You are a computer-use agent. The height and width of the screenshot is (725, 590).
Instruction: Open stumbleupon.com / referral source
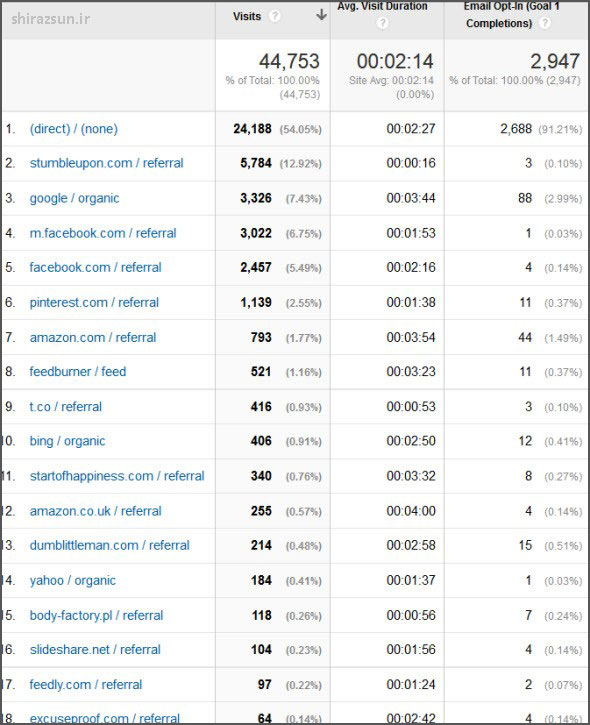click(x=106, y=163)
